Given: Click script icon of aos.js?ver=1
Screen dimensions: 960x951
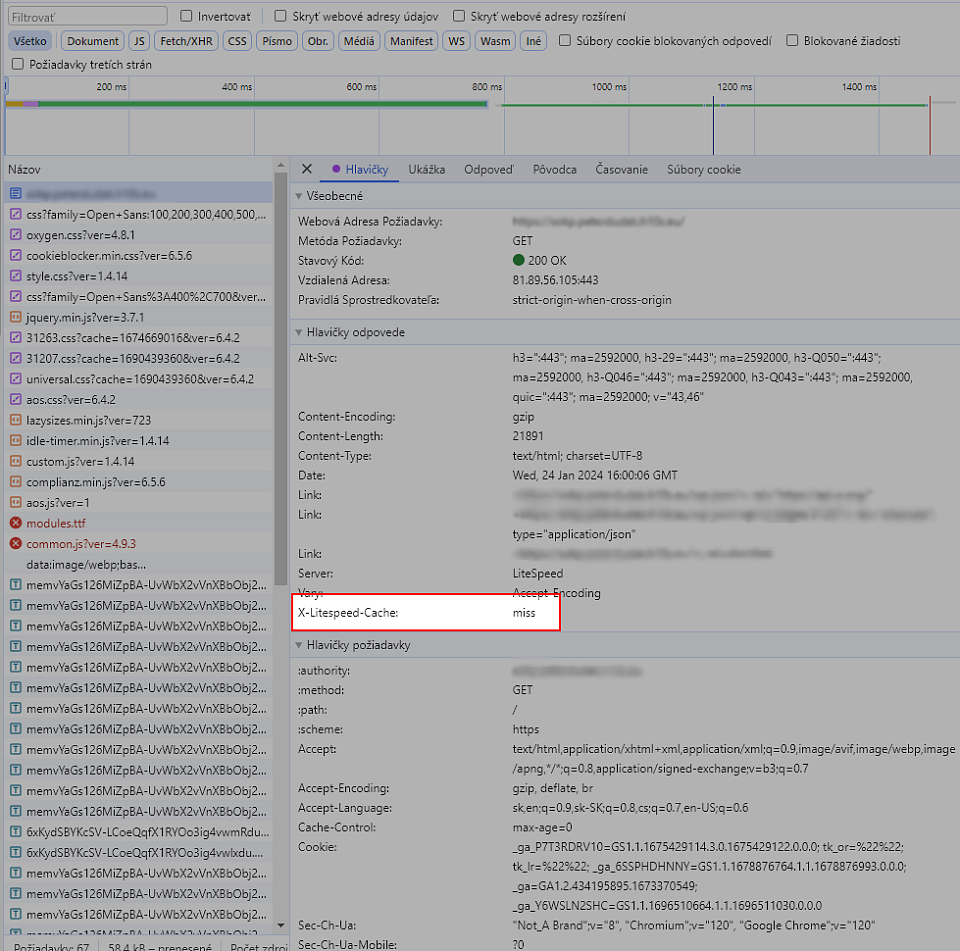Looking at the screenshot, I should tap(16, 503).
